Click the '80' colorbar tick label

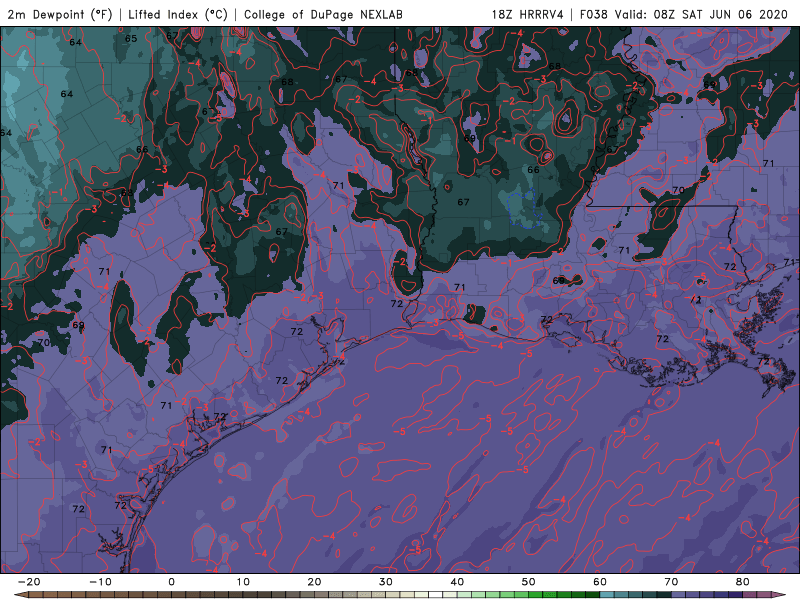pyautogui.click(x=743, y=582)
